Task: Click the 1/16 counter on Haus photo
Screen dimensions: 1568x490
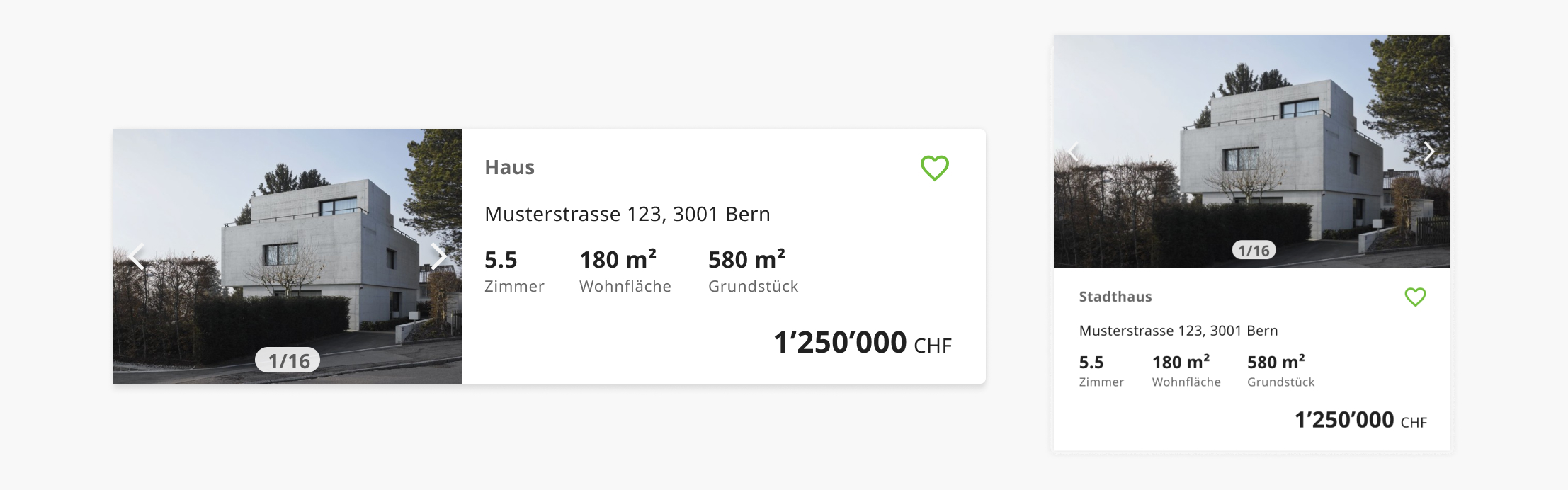Action: tap(288, 360)
